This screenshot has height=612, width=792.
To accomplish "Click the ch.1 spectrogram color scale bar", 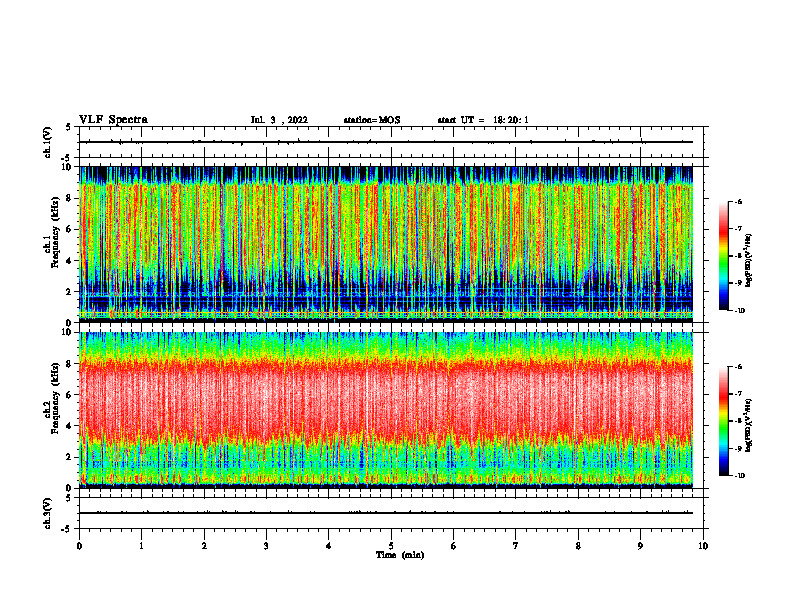I will click(723, 256).
